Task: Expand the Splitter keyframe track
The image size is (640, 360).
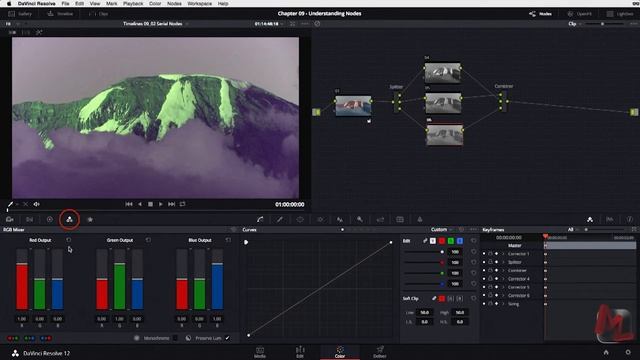Action: 503,262
